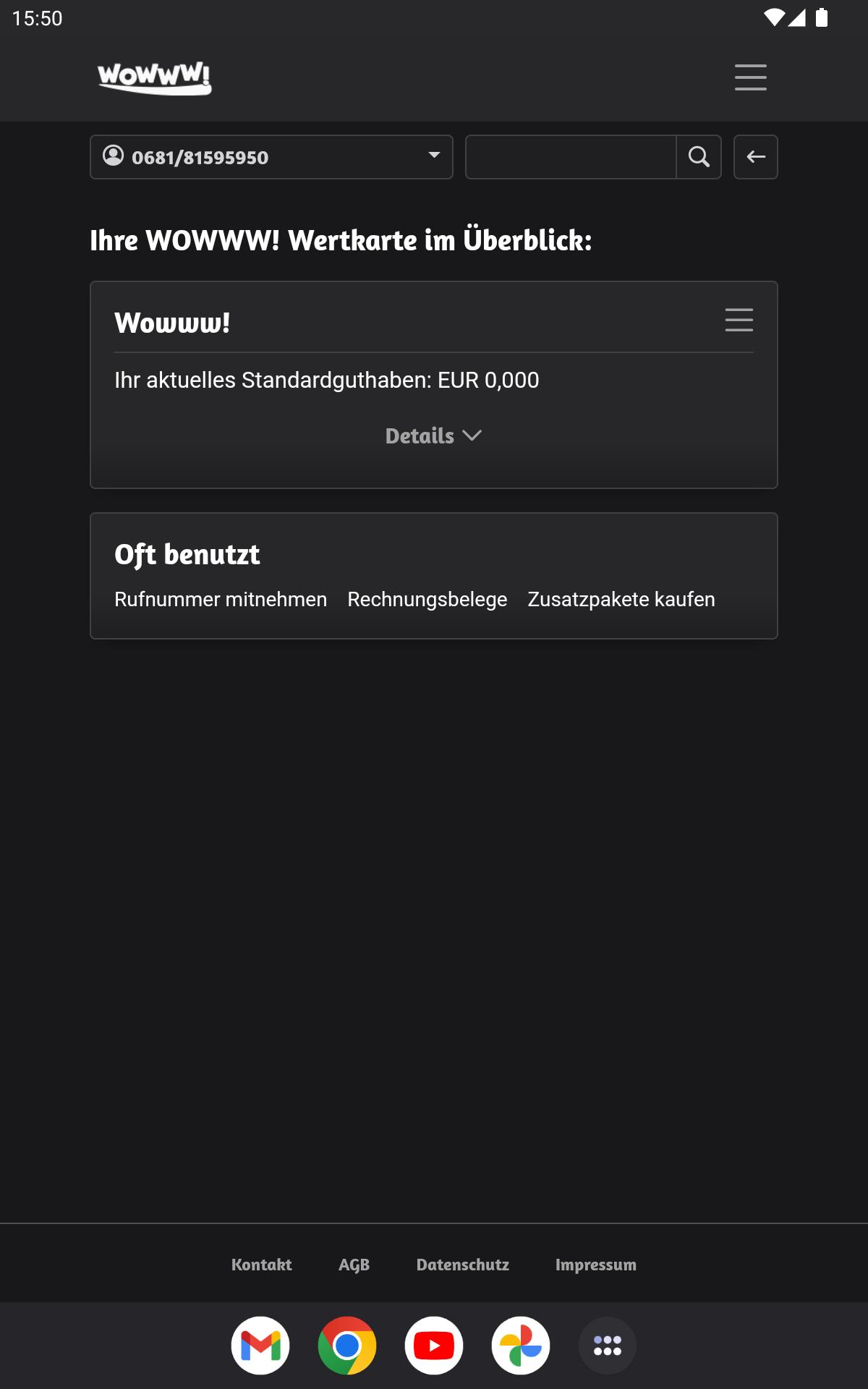Open the main hamburger menu in header
Screen dimensions: 868x1389
coord(750,77)
